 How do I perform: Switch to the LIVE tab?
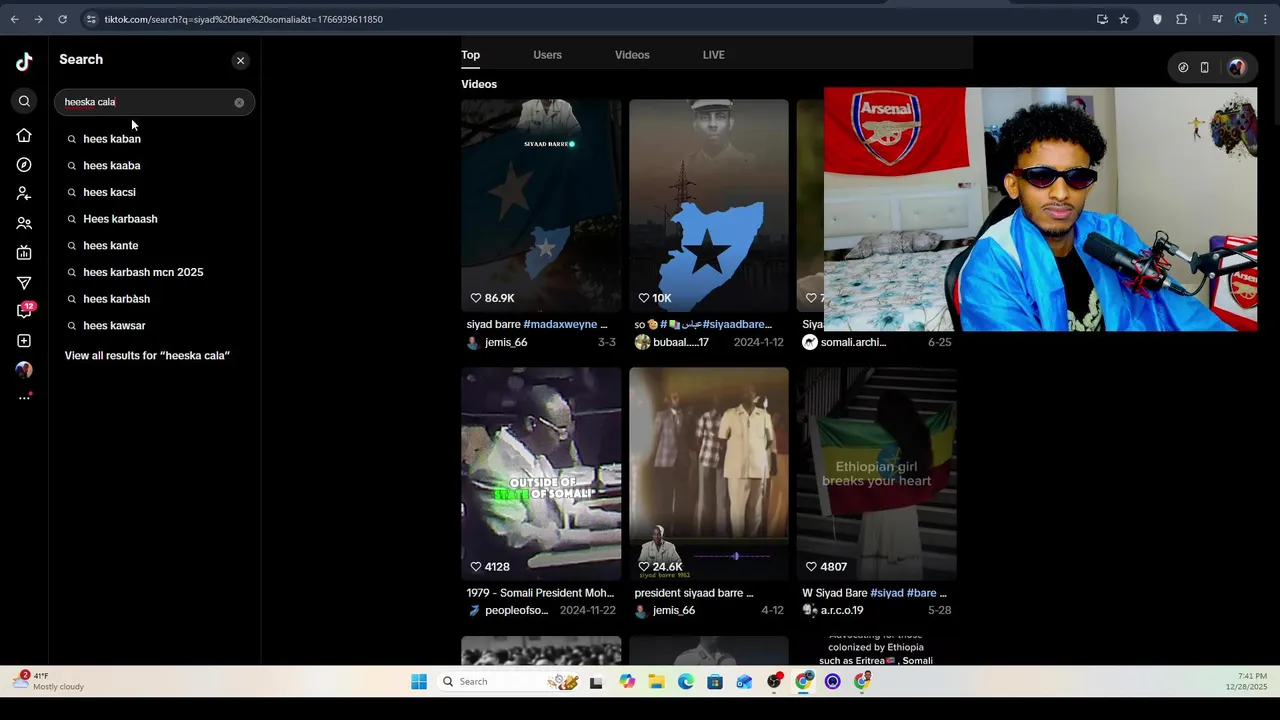[713, 55]
